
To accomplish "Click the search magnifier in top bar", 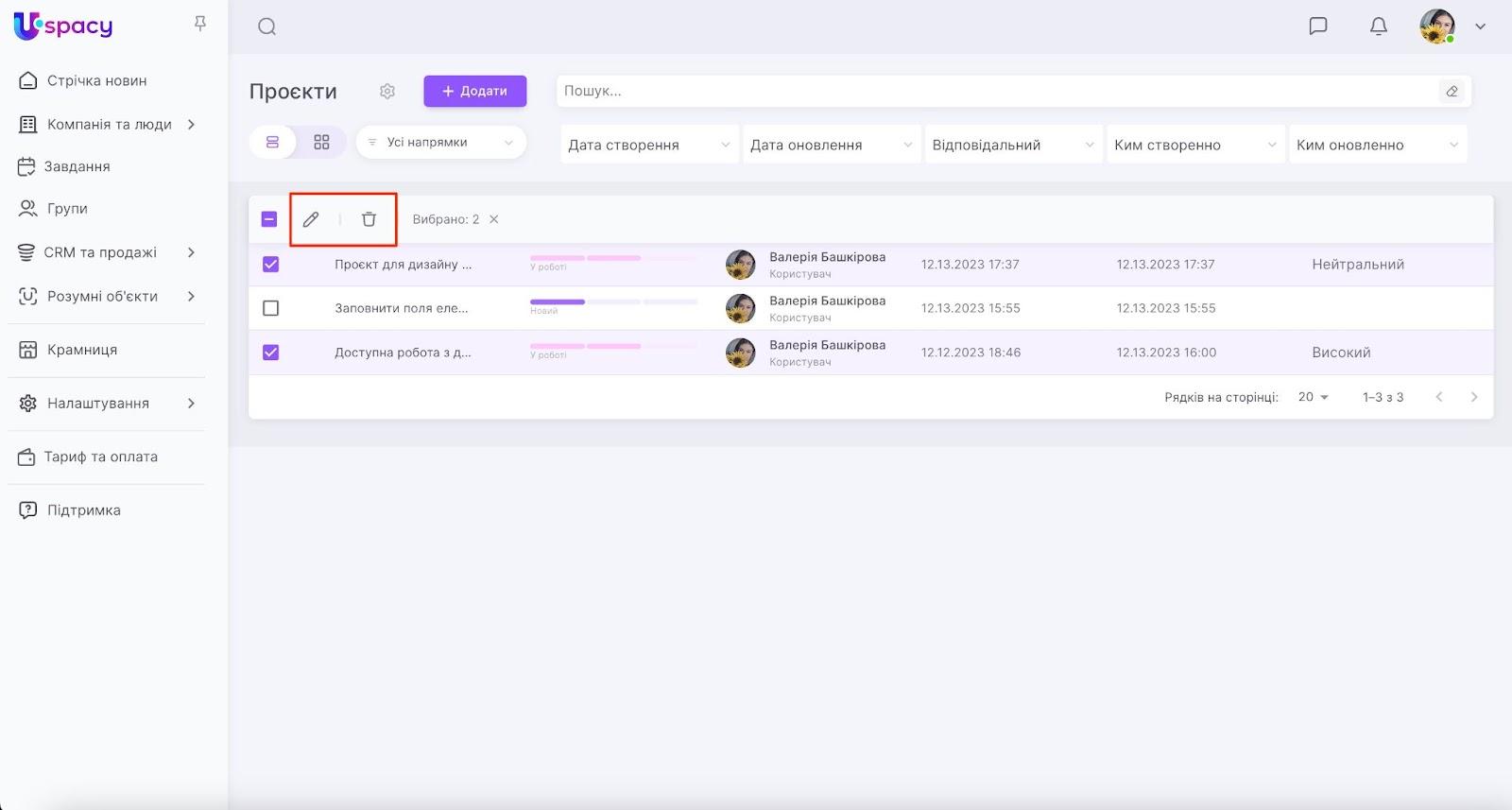I will pyautogui.click(x=267, y=26).
